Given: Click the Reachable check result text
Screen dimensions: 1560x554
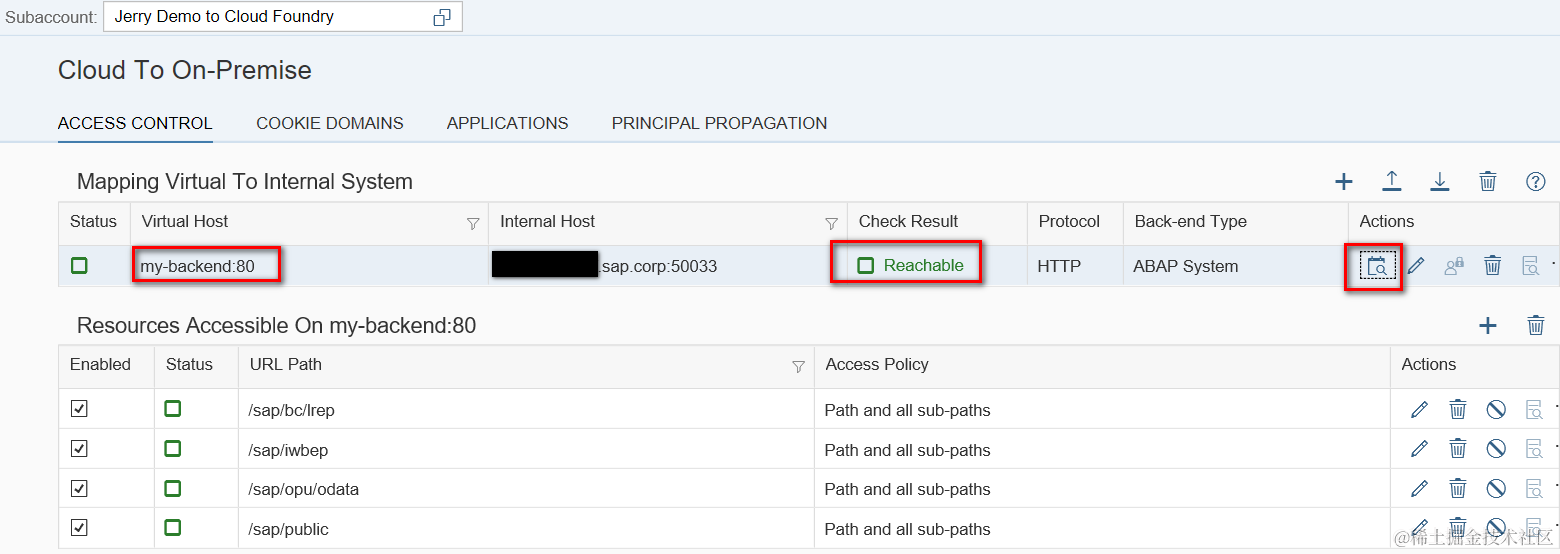Looking at the screenshot, I should pos(924,265).
